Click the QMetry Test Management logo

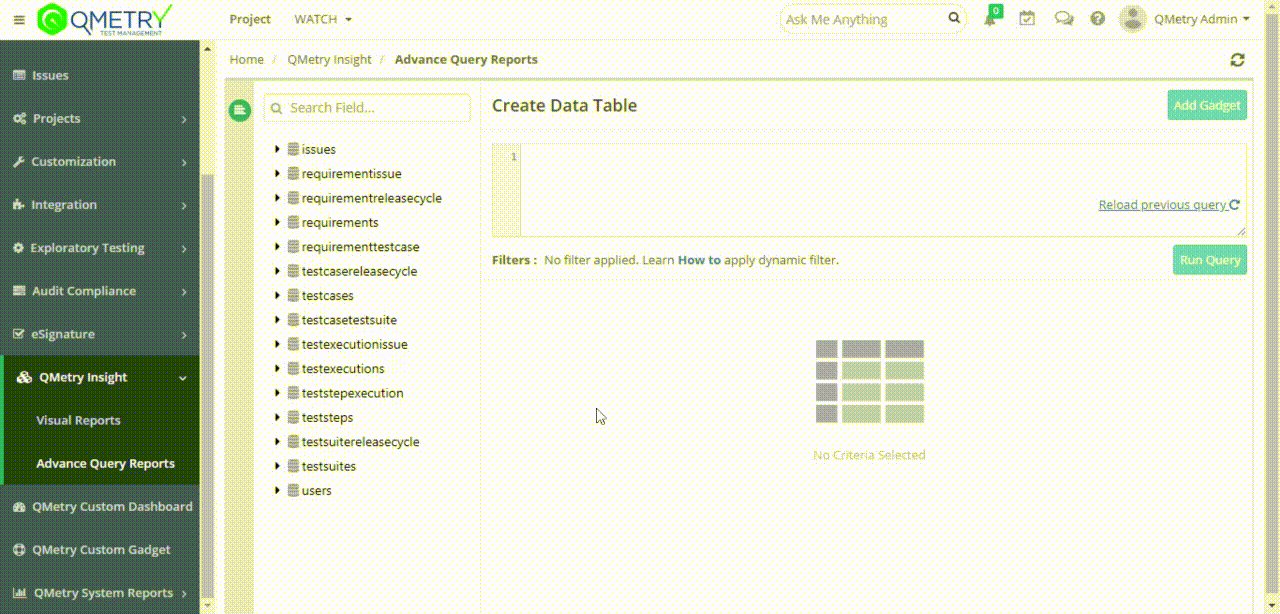(x=105, y=19)
